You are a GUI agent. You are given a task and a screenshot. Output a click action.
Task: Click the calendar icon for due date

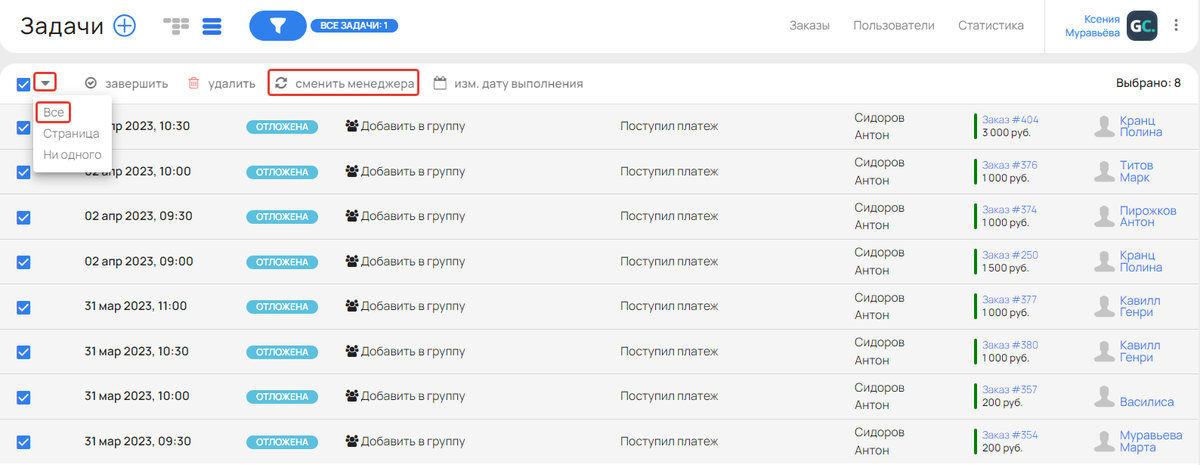click(x=439, y=84)
